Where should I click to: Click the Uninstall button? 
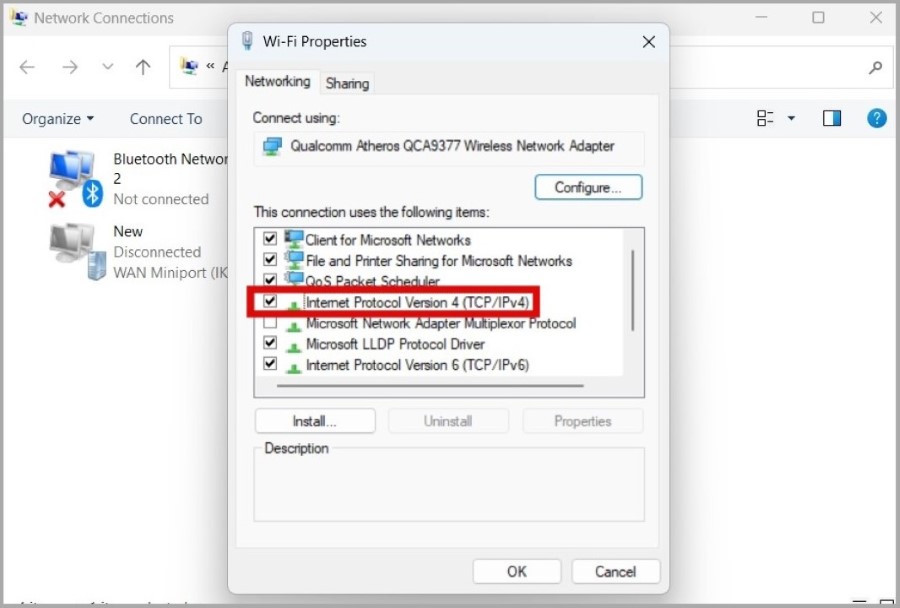pos(448,421)
